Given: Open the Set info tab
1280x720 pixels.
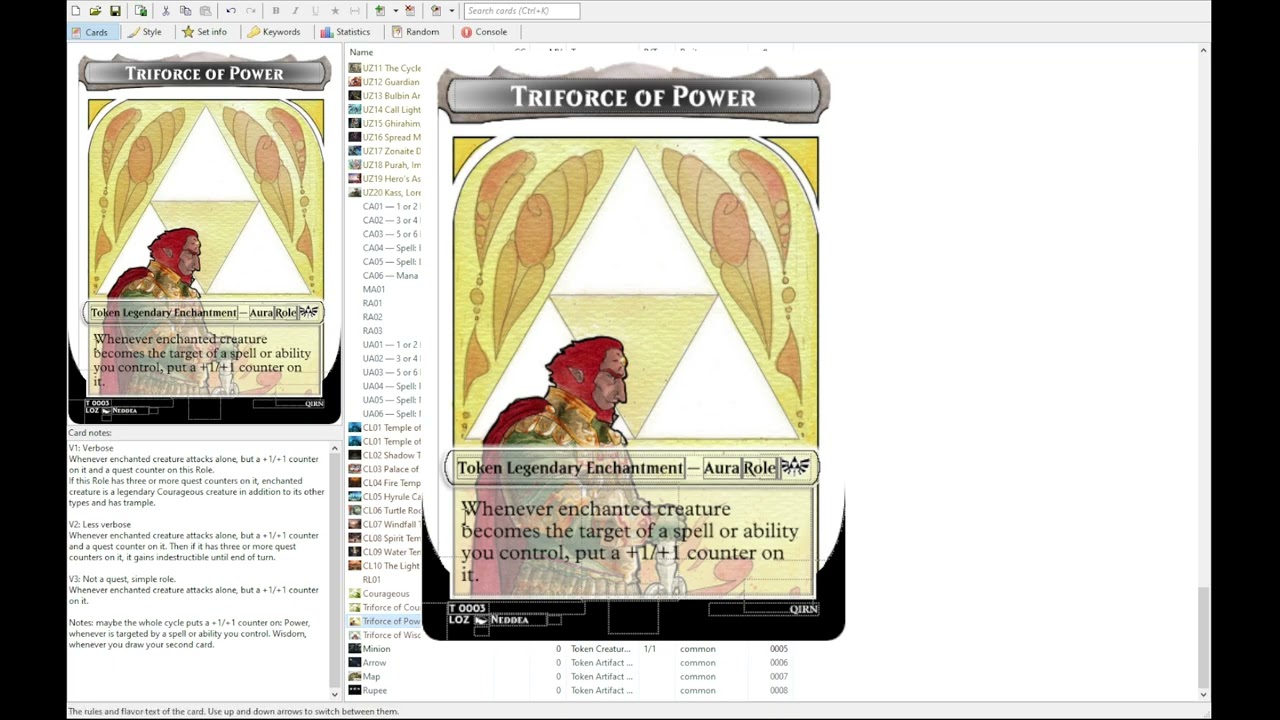Looking at the screenshot, I should [204, 32].
